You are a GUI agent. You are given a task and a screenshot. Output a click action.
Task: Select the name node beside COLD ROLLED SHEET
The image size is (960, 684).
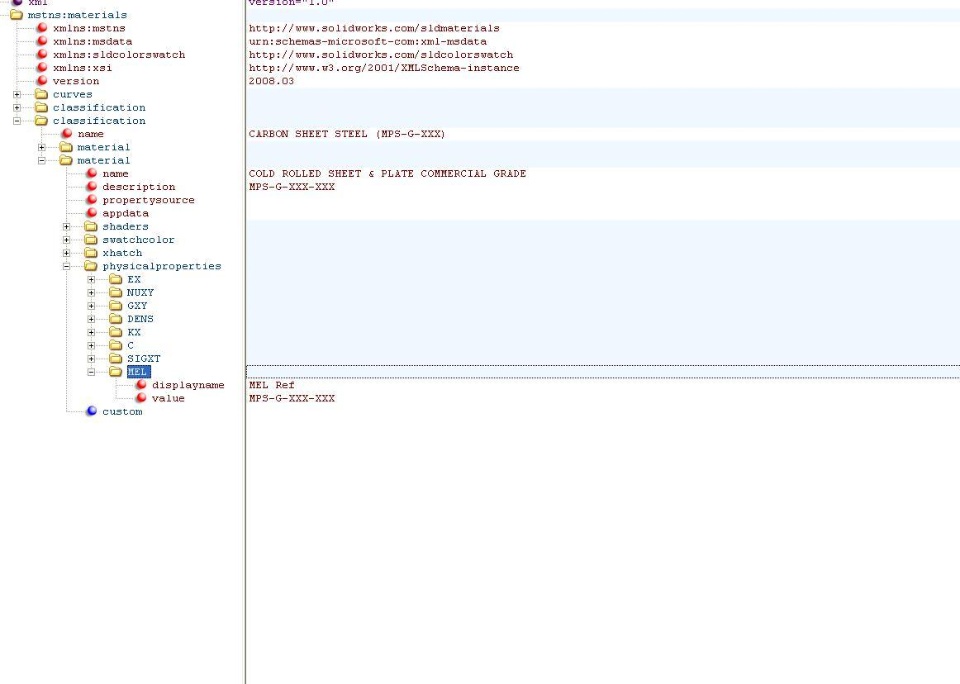click(115, 174)
